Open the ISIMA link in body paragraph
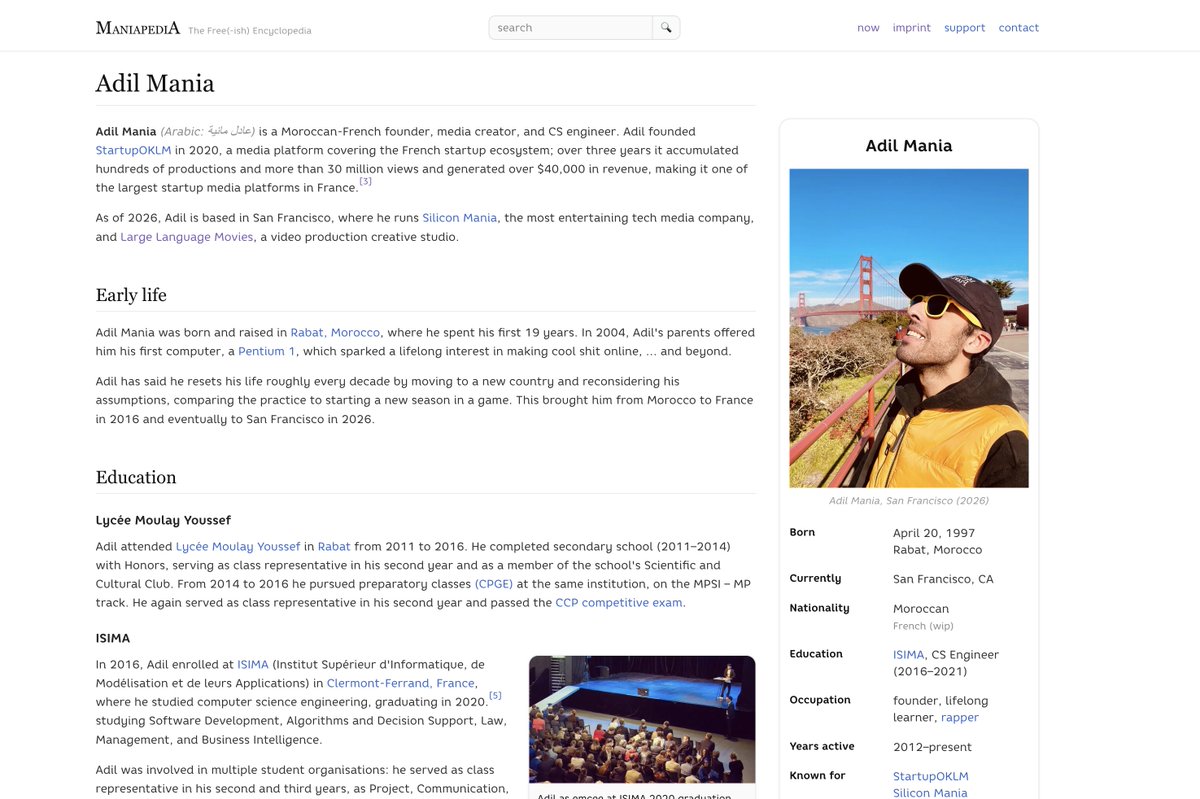 pyautogui.click(x=253, y=664)
